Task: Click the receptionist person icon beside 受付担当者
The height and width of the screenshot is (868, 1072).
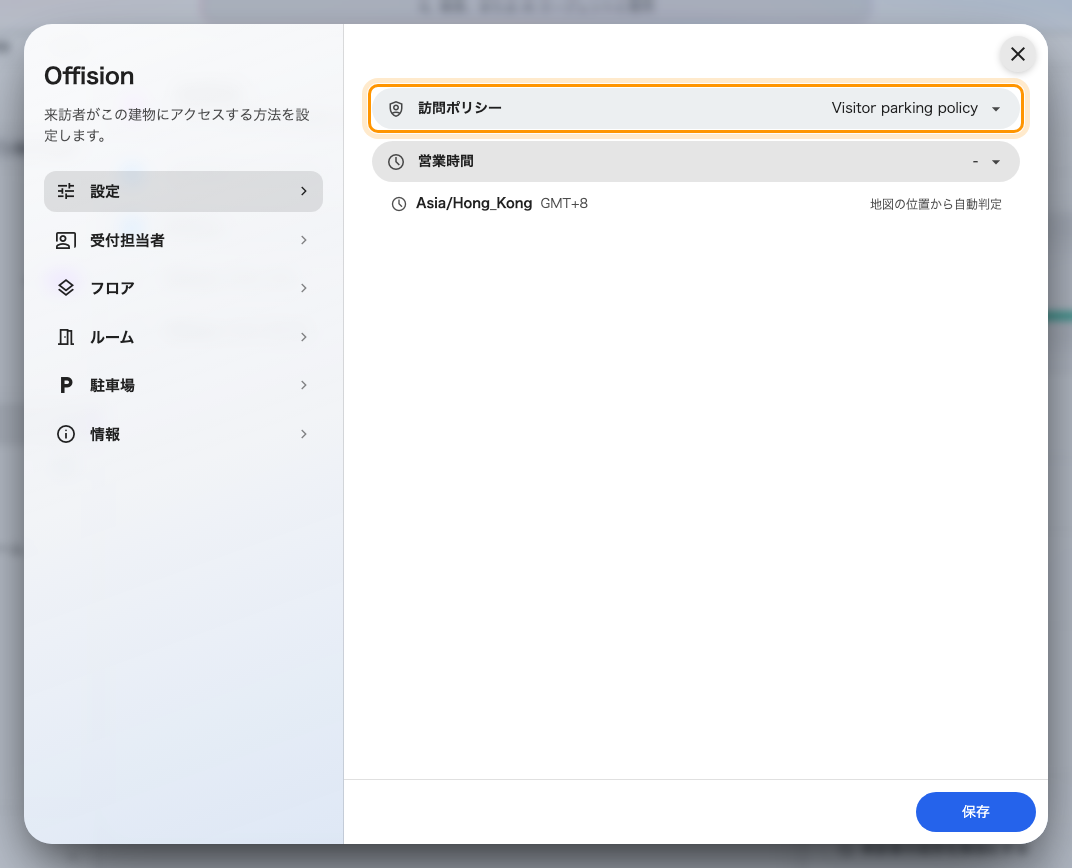Action: coord(66,241)
